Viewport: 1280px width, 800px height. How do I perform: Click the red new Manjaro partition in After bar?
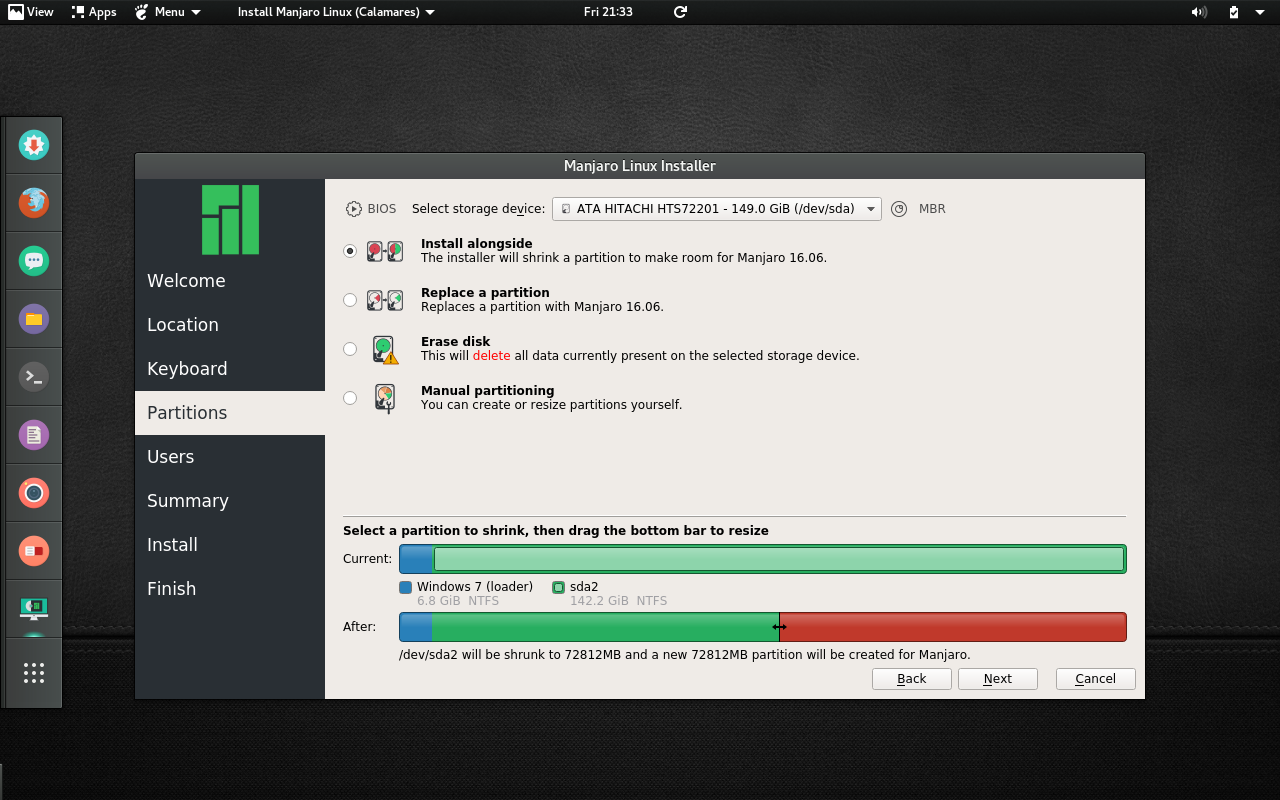[953, 627]
